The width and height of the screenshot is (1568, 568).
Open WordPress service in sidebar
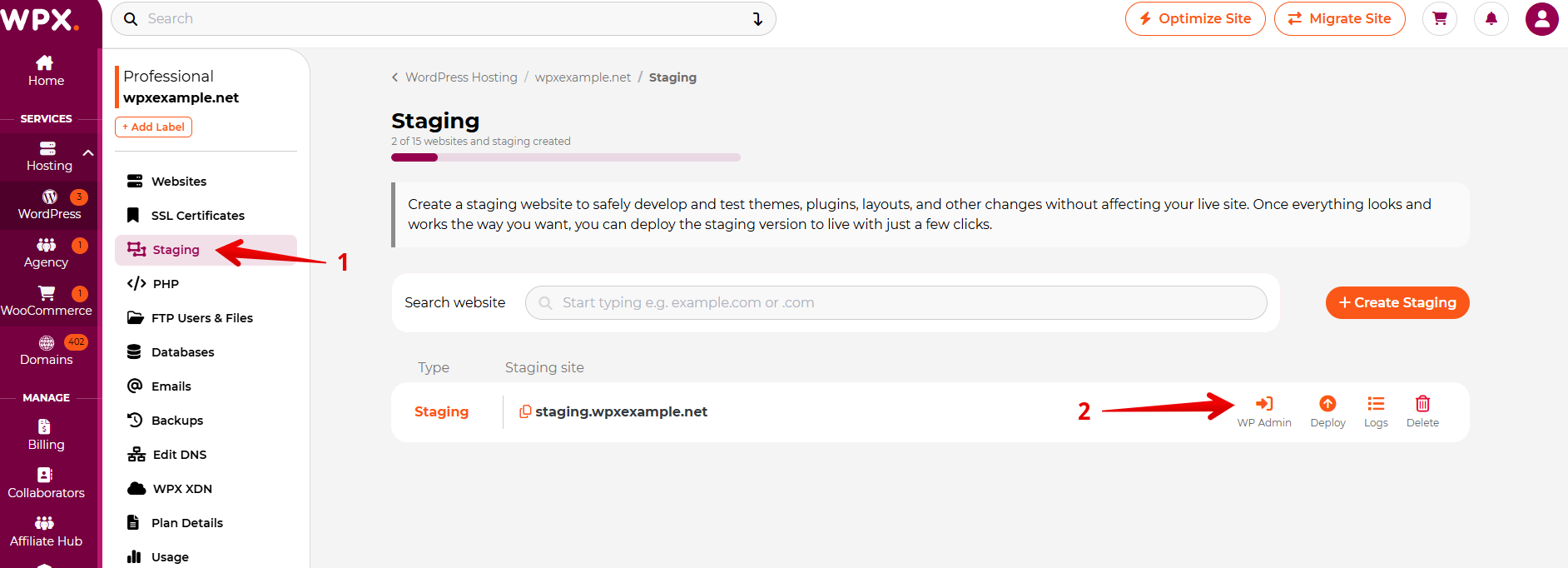pyautogui.click(x=49, y=205)
